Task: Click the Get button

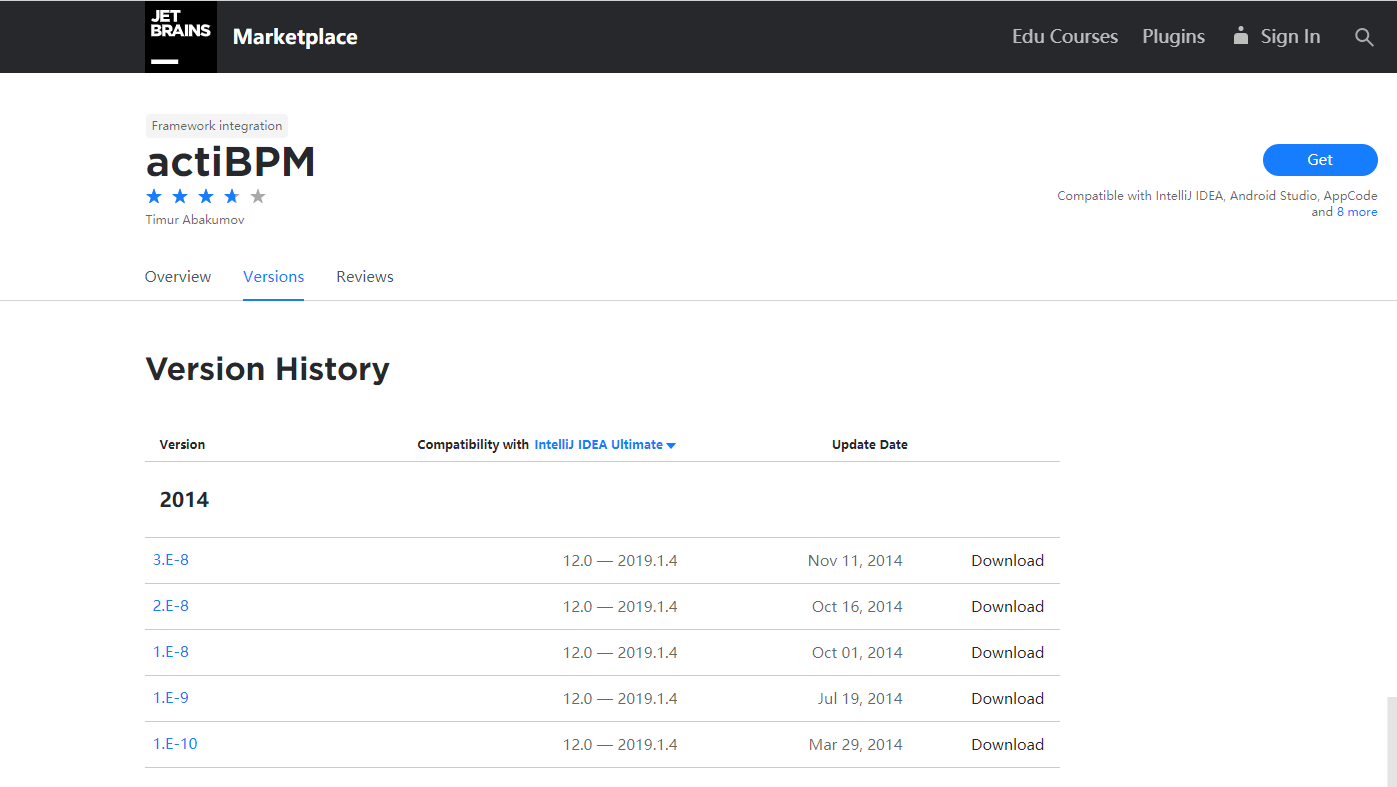Action: pyautogui.click(x=1319, y=160)
